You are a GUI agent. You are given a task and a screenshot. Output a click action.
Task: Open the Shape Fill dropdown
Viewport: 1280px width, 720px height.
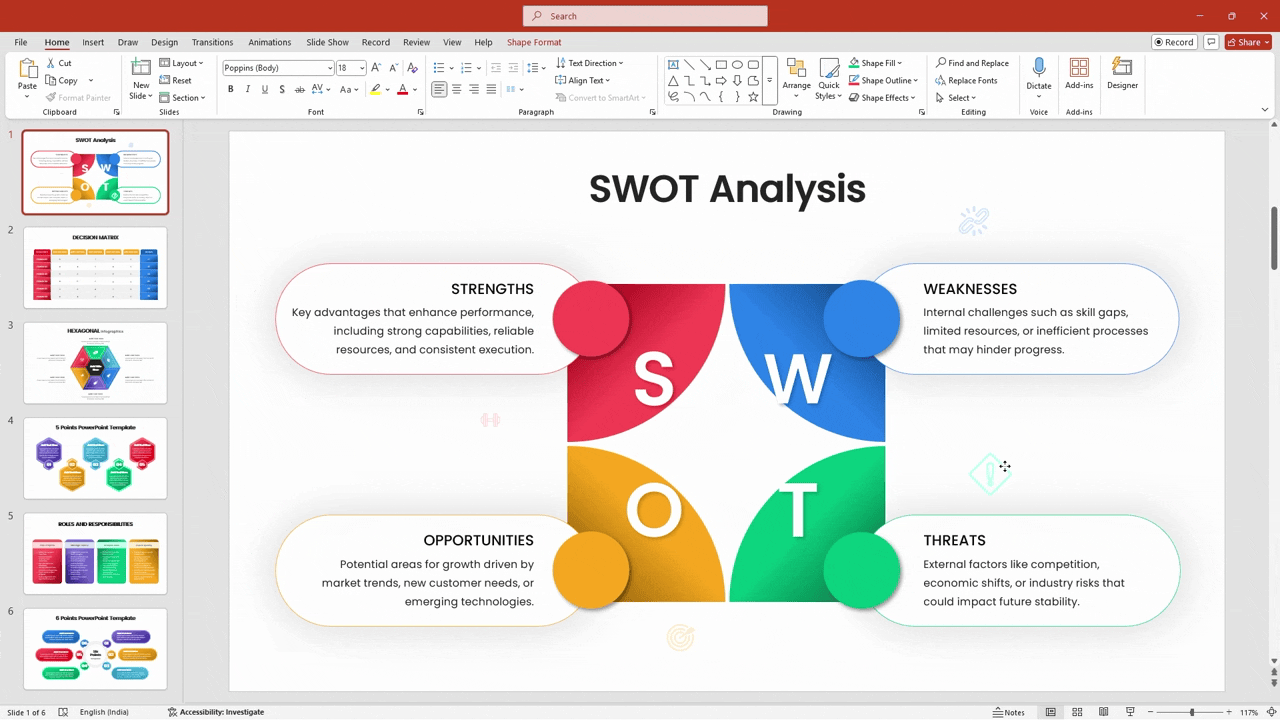click(x=878, y=62)
